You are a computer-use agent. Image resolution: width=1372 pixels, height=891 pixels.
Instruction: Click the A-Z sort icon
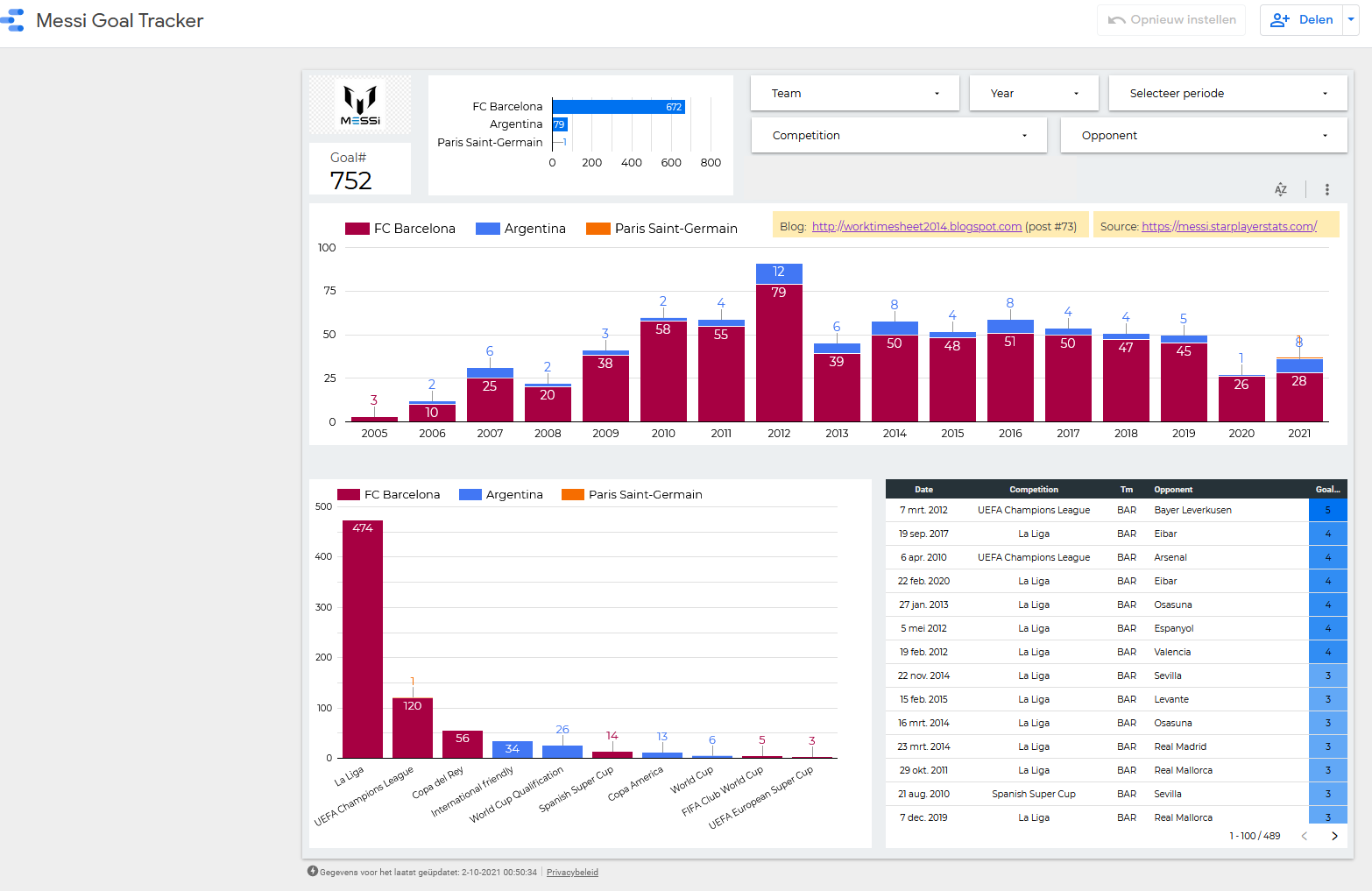(x=1281, y=189)
